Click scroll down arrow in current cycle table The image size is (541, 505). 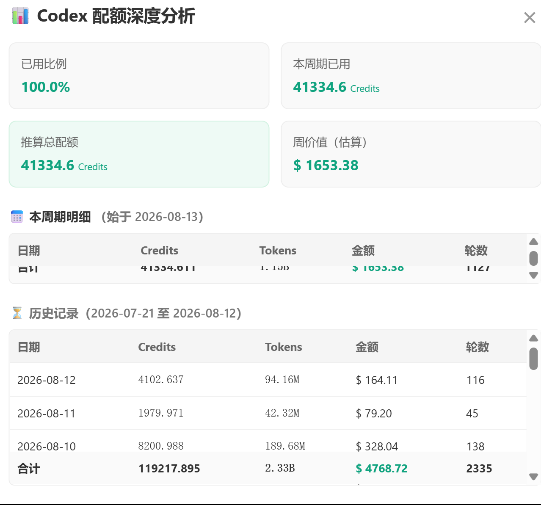[533, 275]
